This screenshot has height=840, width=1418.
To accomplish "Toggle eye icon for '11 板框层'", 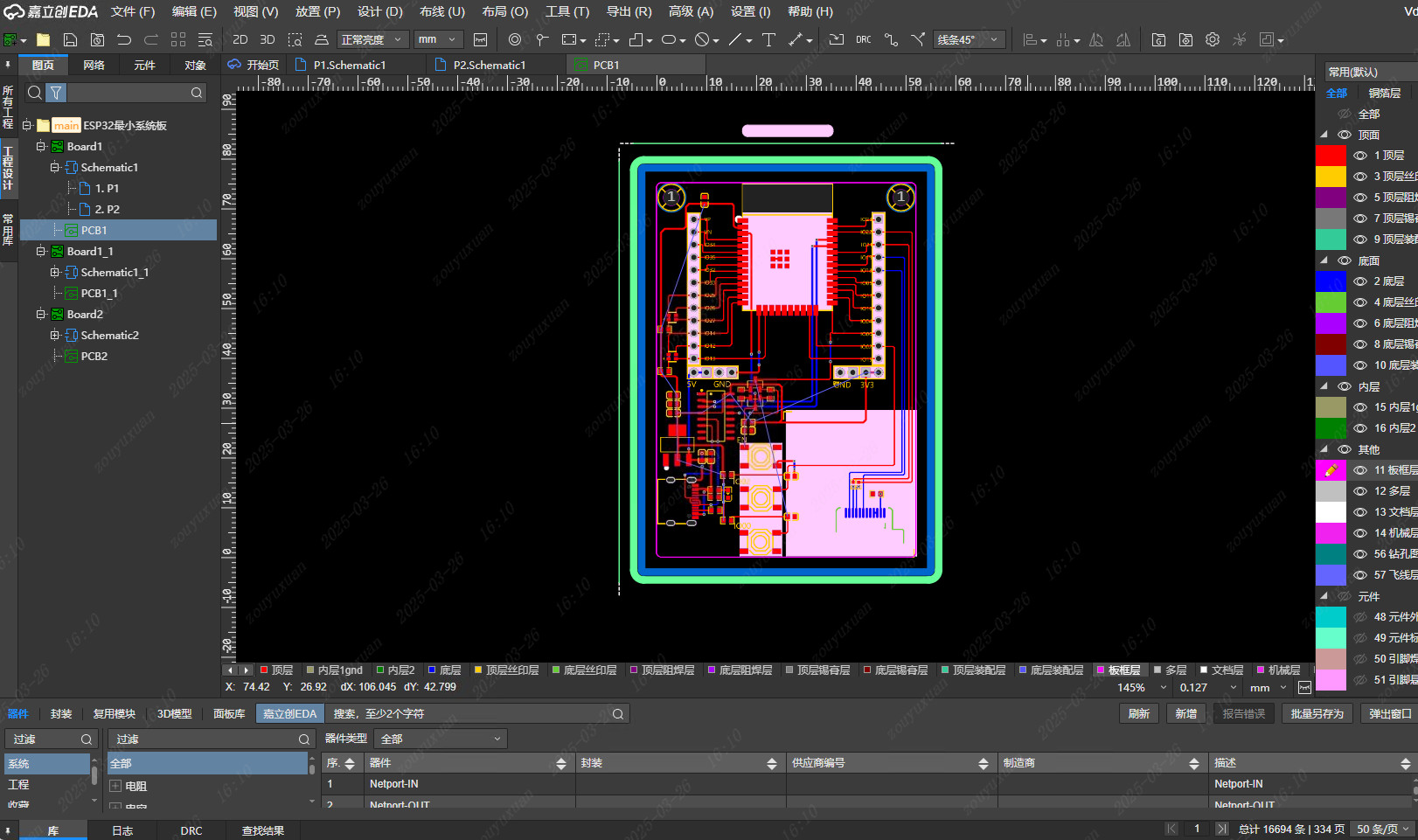I will 1360,470.
